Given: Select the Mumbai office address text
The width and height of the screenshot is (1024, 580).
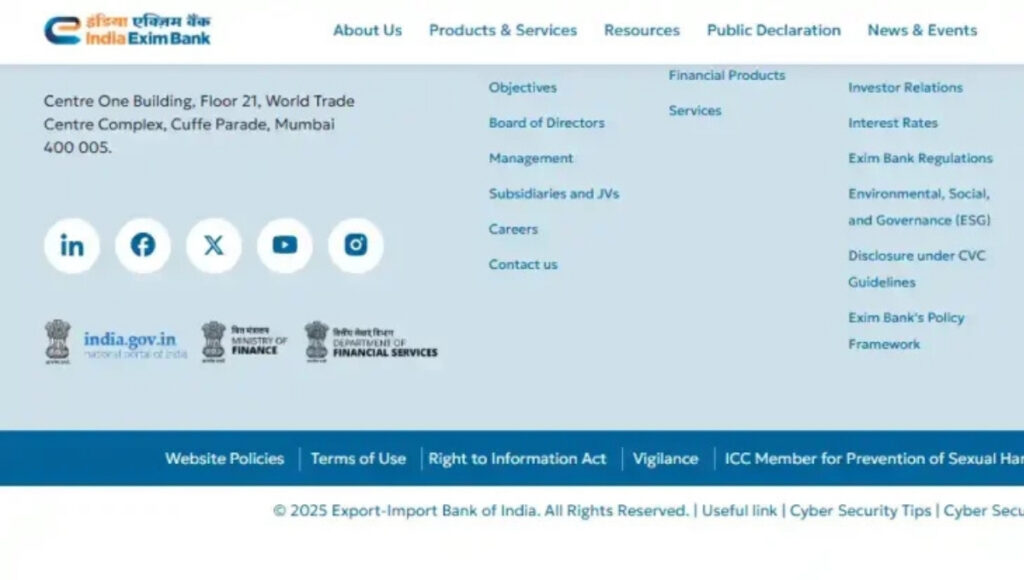Looking at the screenshot, I should (x=199, y=124).
